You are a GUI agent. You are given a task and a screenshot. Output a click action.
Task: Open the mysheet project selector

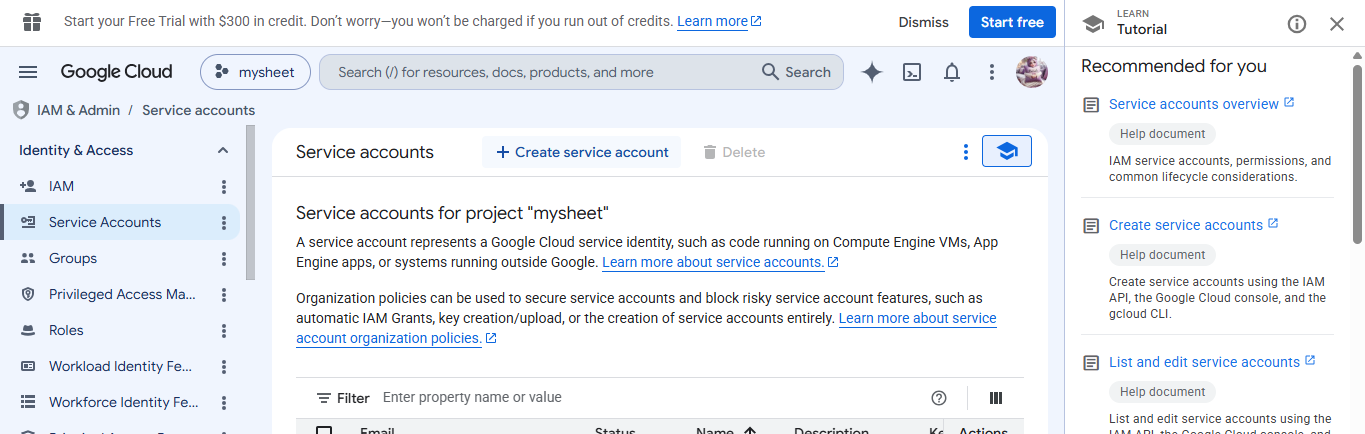255,72
